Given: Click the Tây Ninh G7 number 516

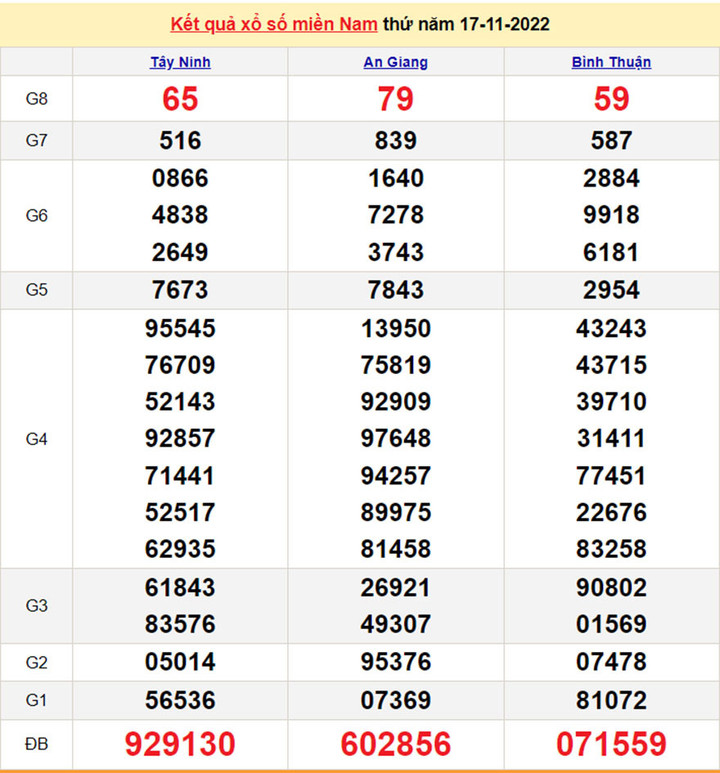Looking at the screenshot, I should (x=180, y=141).
